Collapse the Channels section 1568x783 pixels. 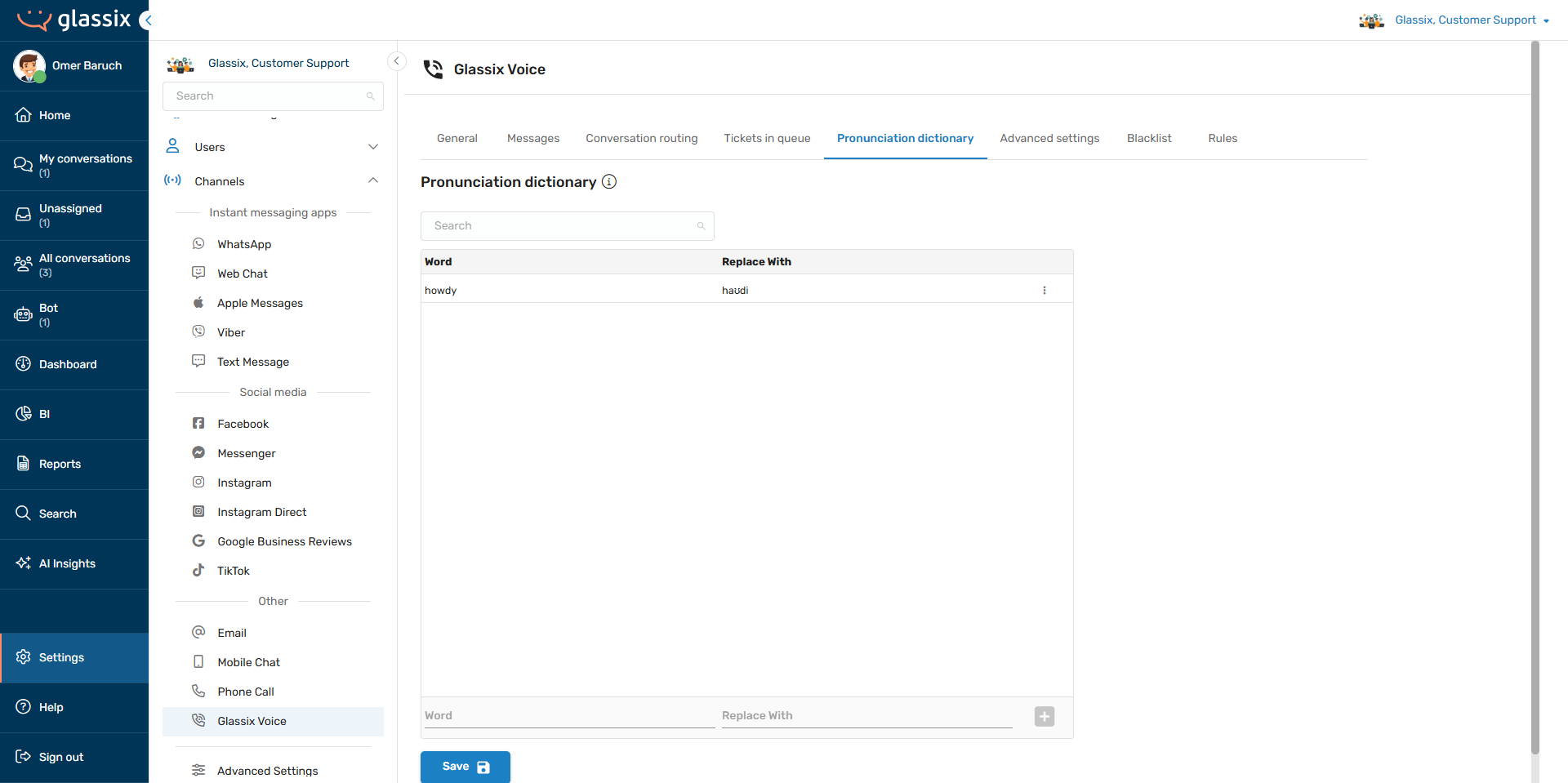[373, 180]
